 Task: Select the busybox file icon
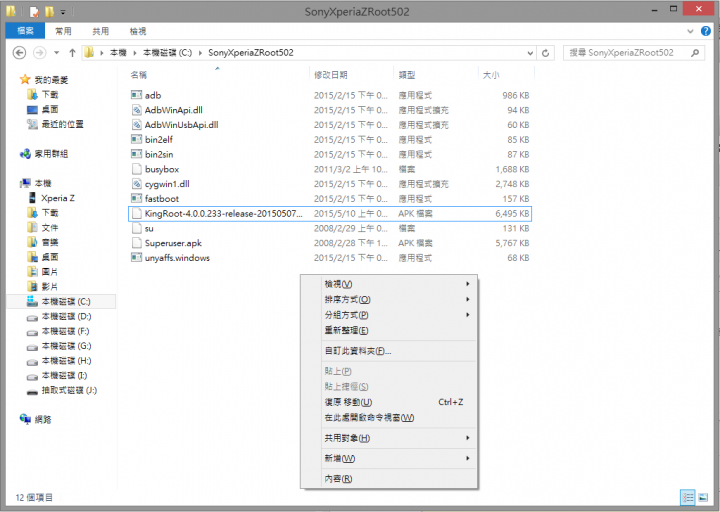point(136,169)
